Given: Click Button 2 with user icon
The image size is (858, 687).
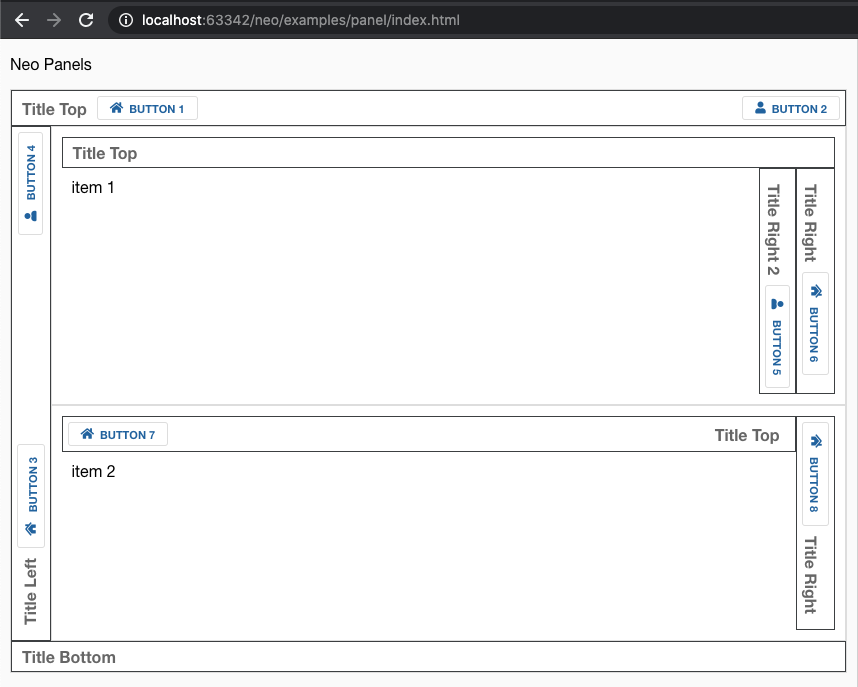Looking at the screenshot, I should click(791, 108).
